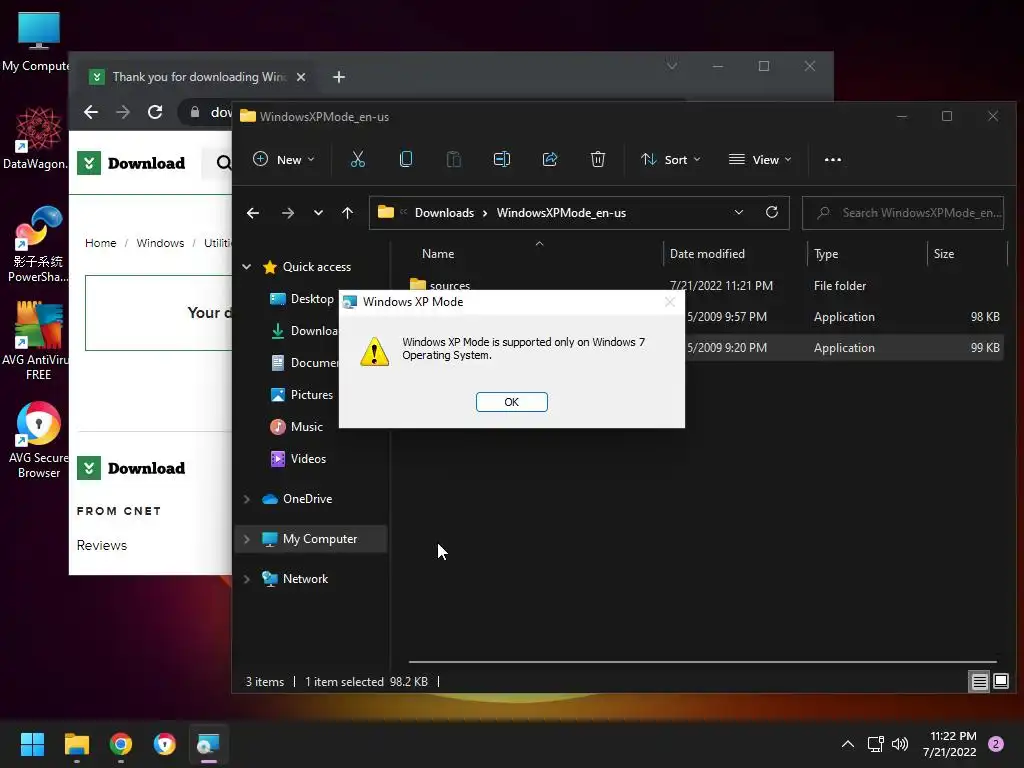Click the Paste clipboard icon
Viewport: 1024px width, 768px height.
click(x=453, y=159)
